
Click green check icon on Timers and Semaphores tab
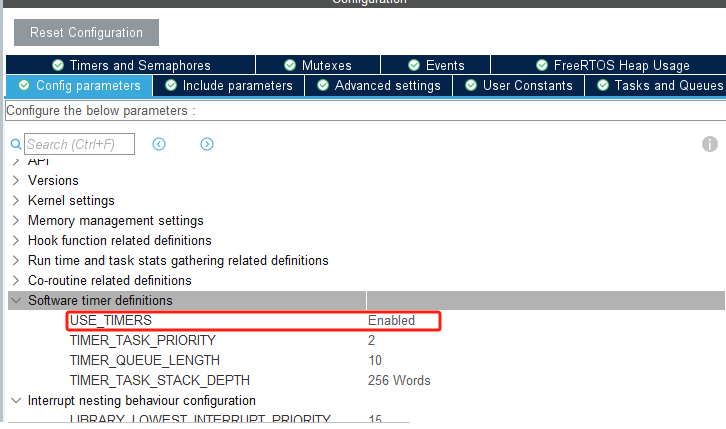click(x=58, y=65)
